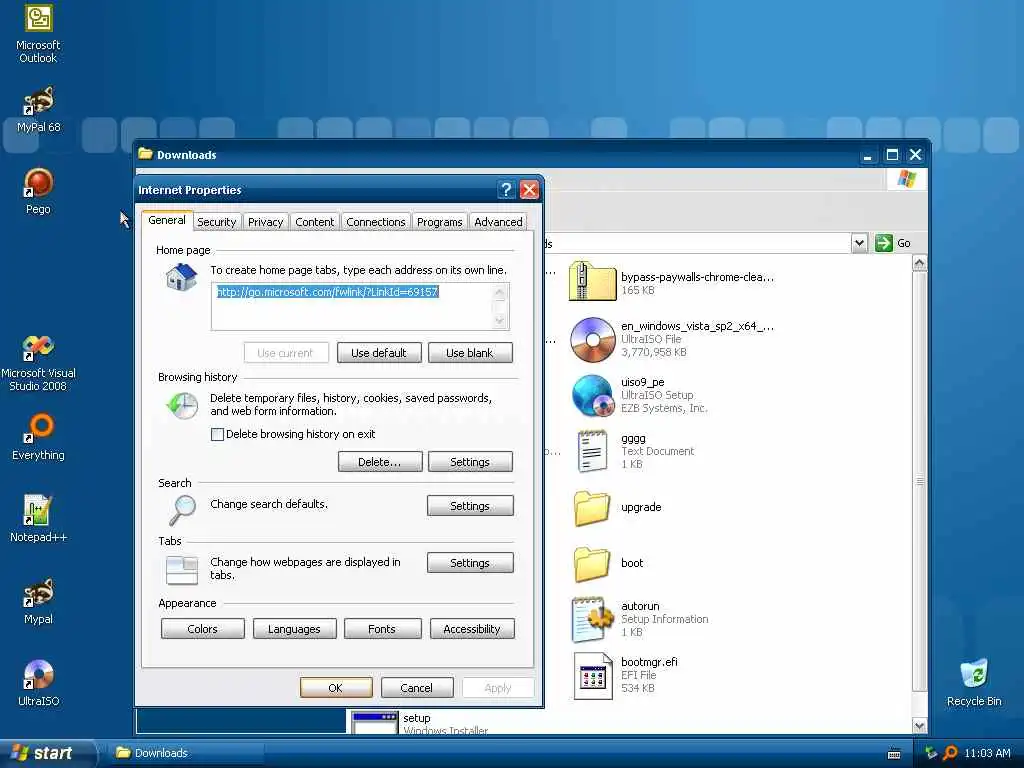Select the bootmgr.efi file icon
1024x768 pixels.
(x=592, y=675)
